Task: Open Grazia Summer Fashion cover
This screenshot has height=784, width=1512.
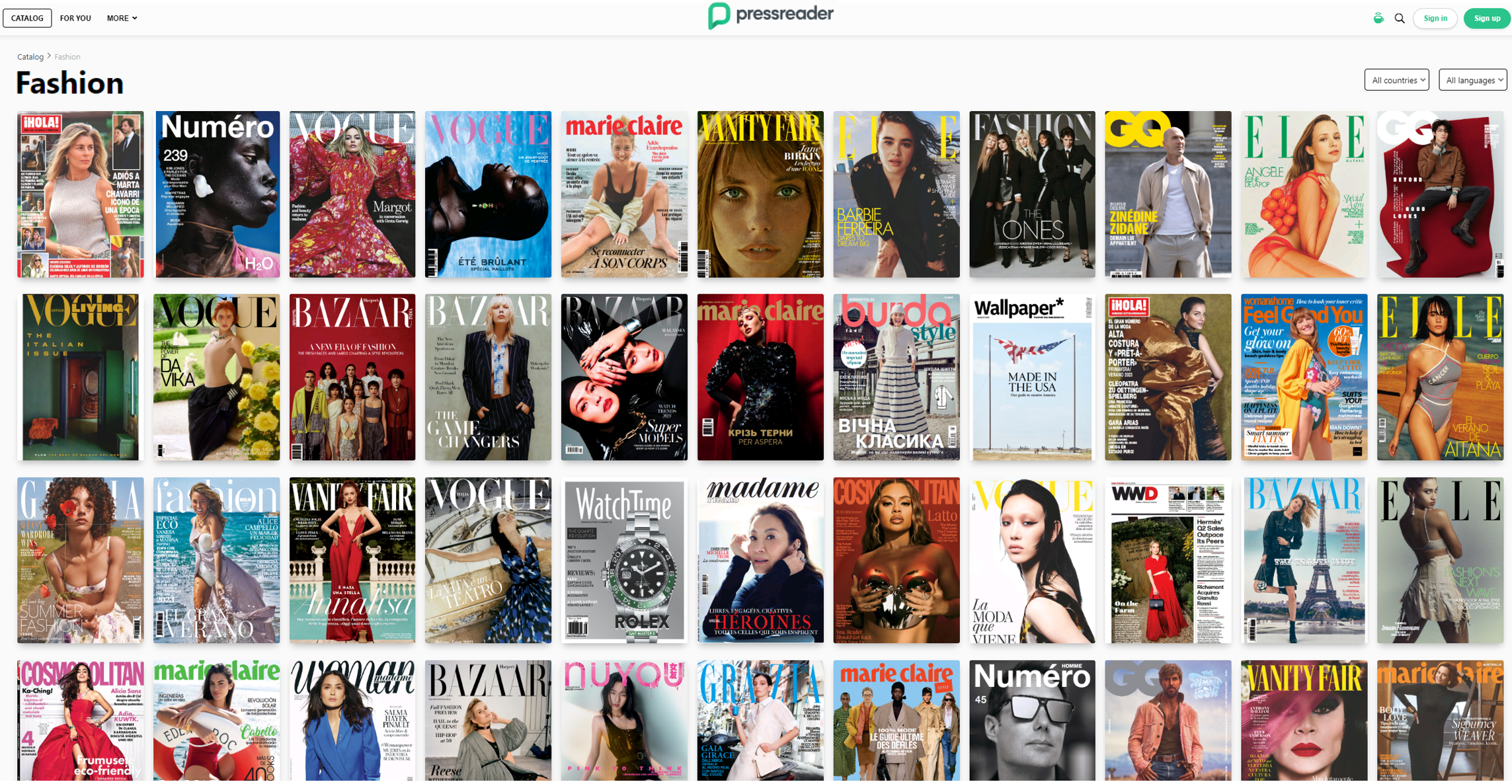Action: click(x=80, y=561)
